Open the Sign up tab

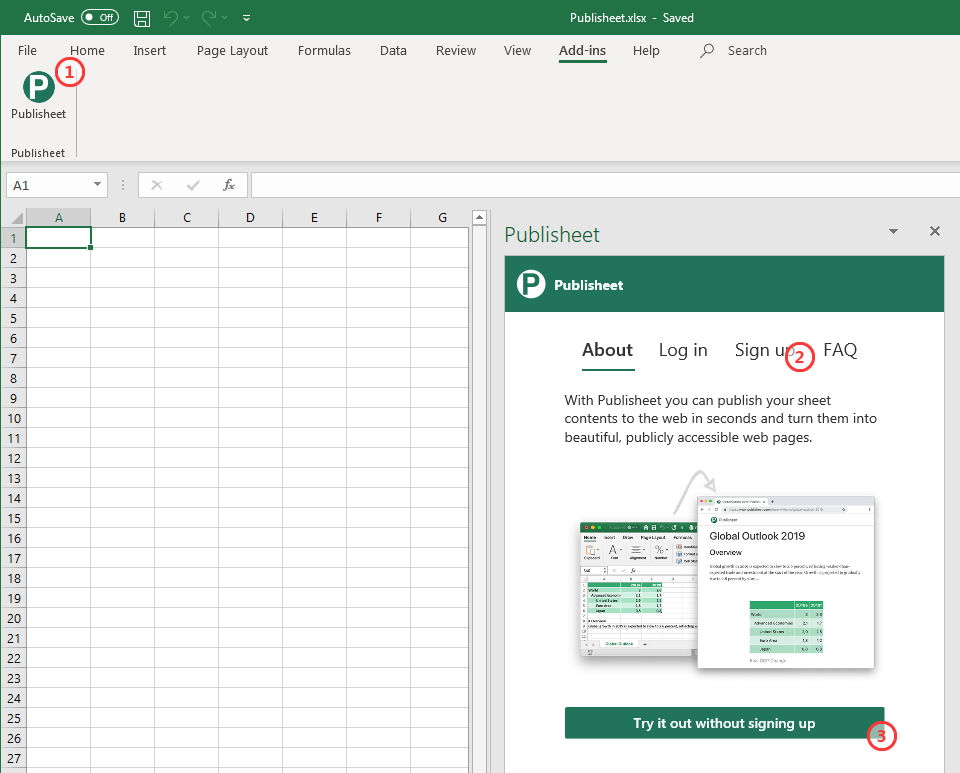(x=764, y=350)
